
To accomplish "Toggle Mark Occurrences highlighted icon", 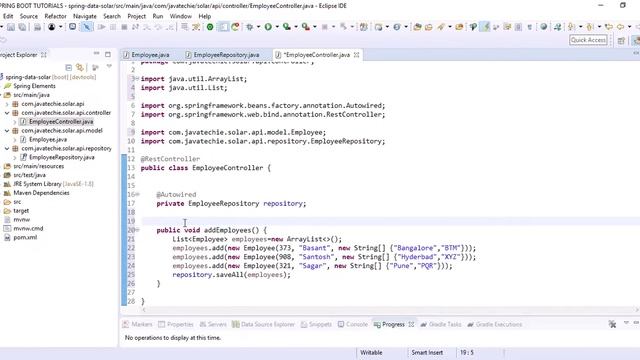I will [485, 27].
